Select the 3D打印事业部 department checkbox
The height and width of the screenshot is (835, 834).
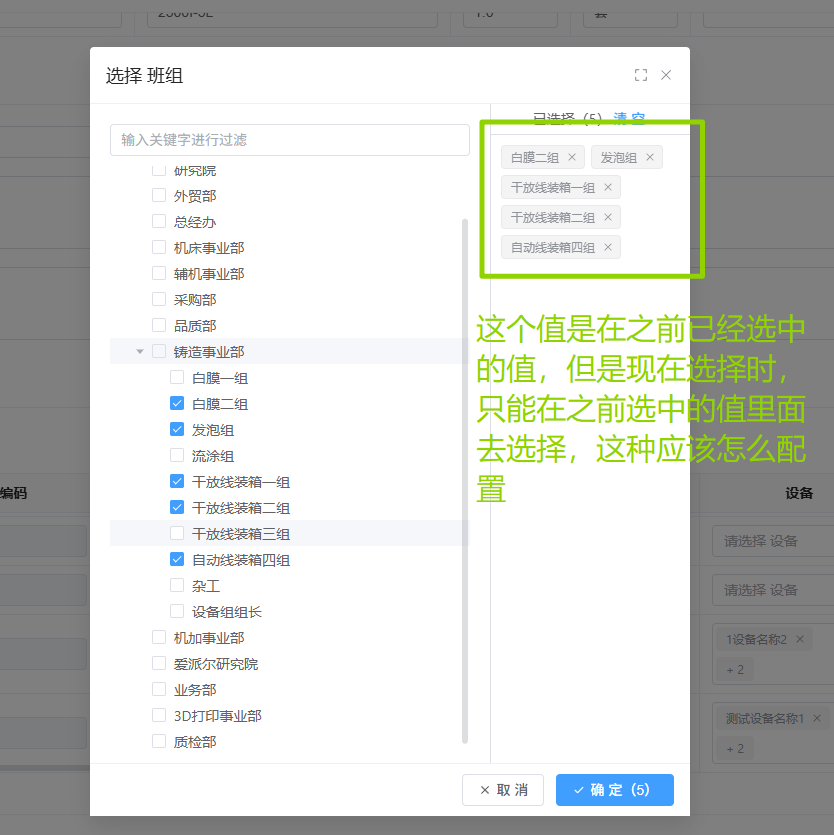pos(159,716)
